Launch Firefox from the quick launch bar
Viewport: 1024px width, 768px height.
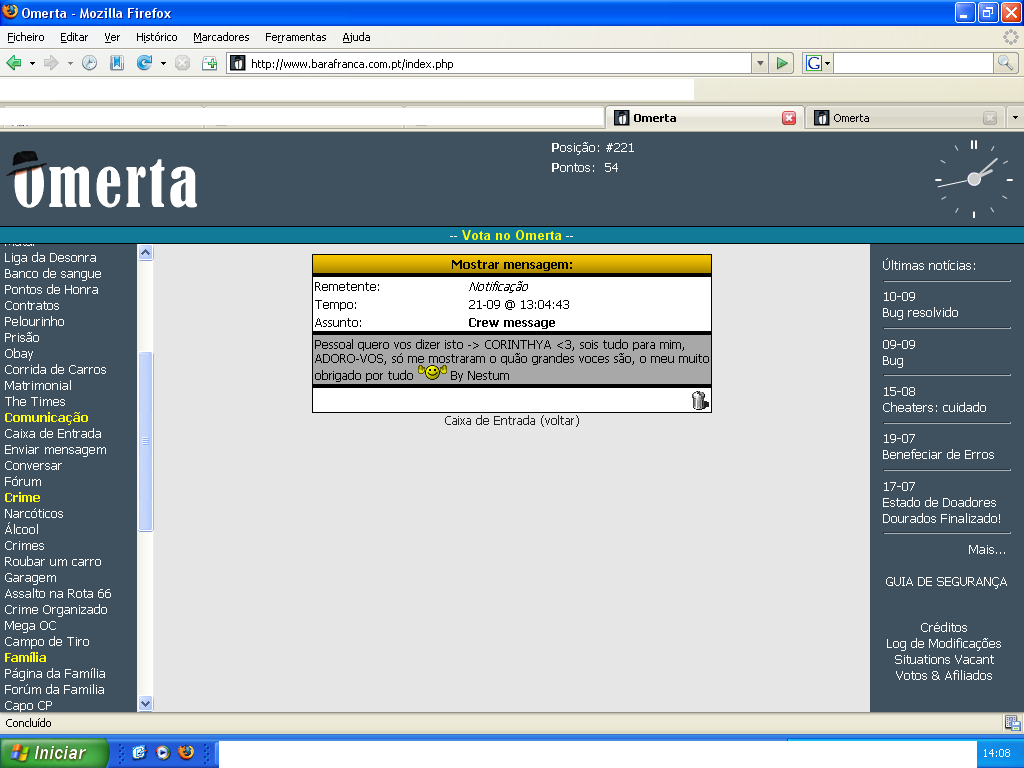pyautogui.click(x=186, y=753)
